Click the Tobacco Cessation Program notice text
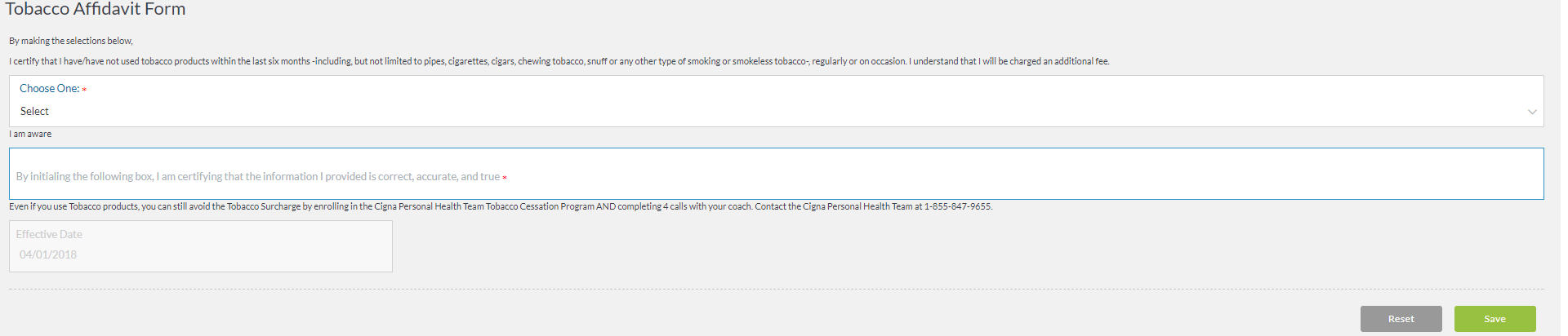The image size is (1568, 336). click(457, 207)
